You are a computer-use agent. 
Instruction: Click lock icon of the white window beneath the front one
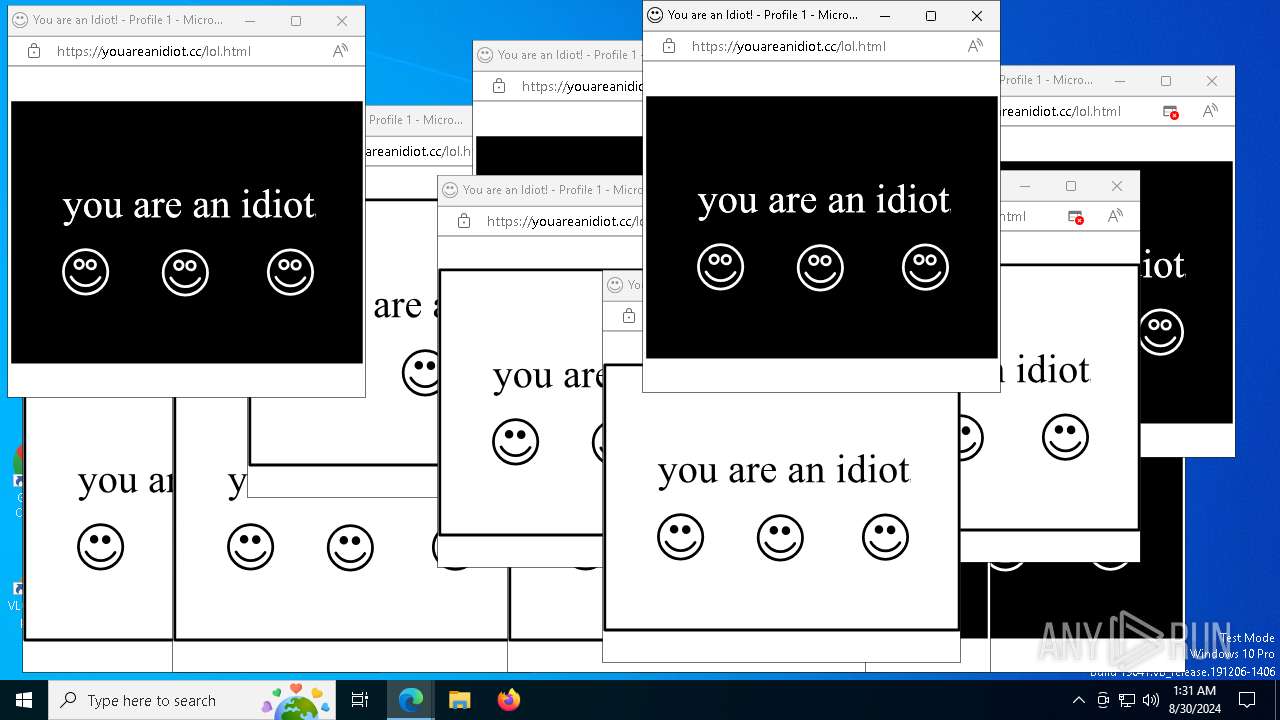629,316
